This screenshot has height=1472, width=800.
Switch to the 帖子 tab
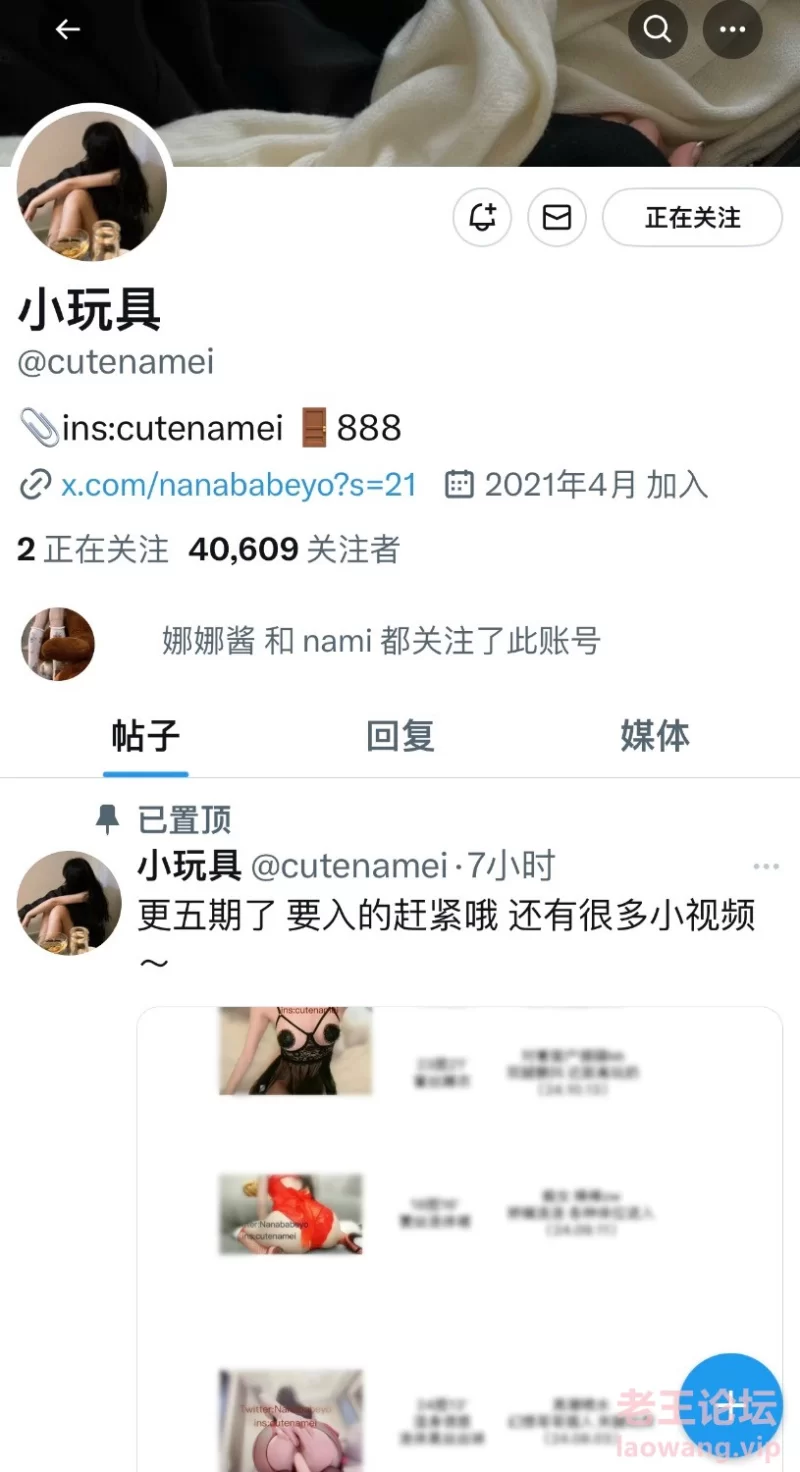click(146, 736)
